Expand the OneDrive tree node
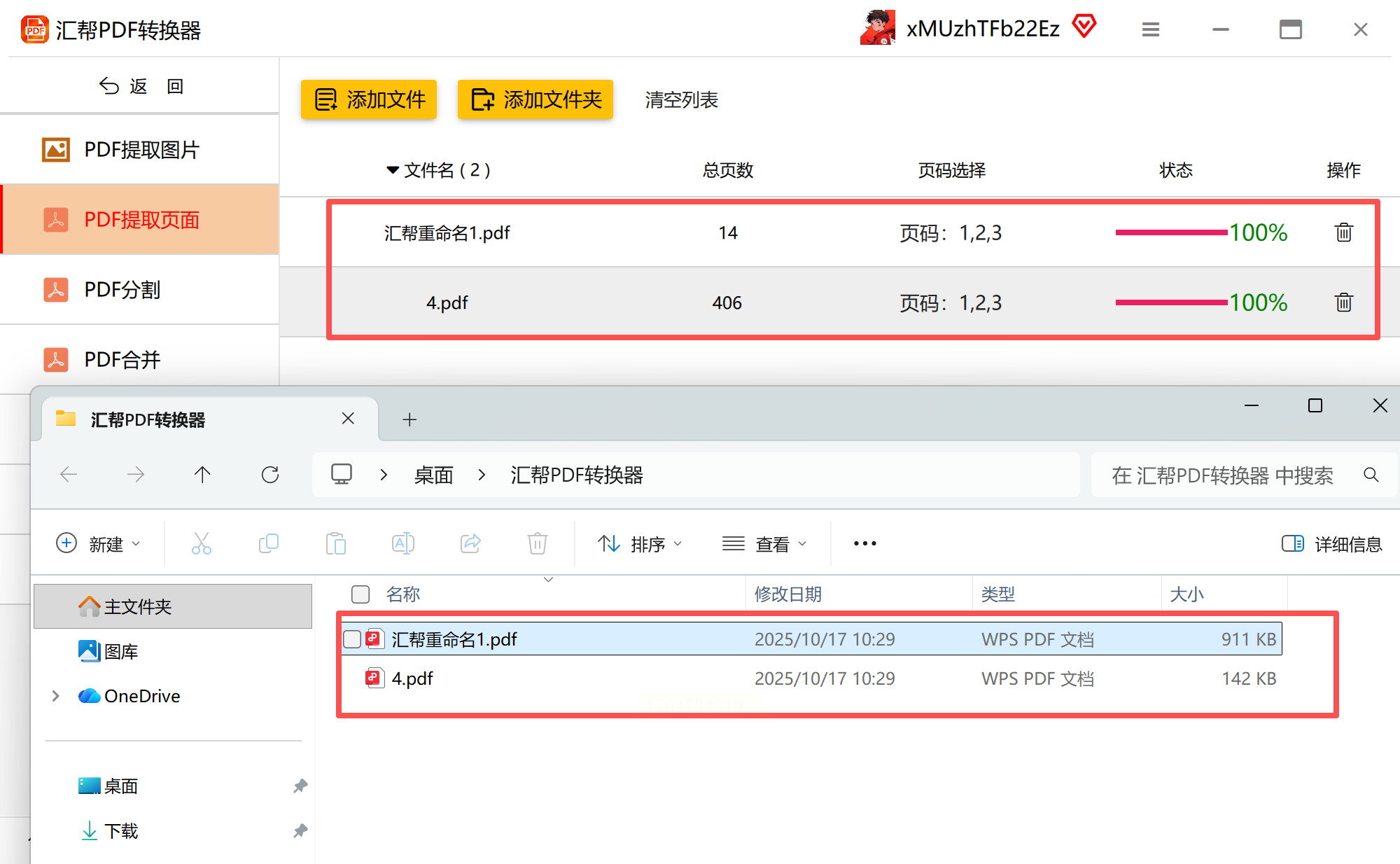Screen dimensions: 1400x864 (55, 696)
